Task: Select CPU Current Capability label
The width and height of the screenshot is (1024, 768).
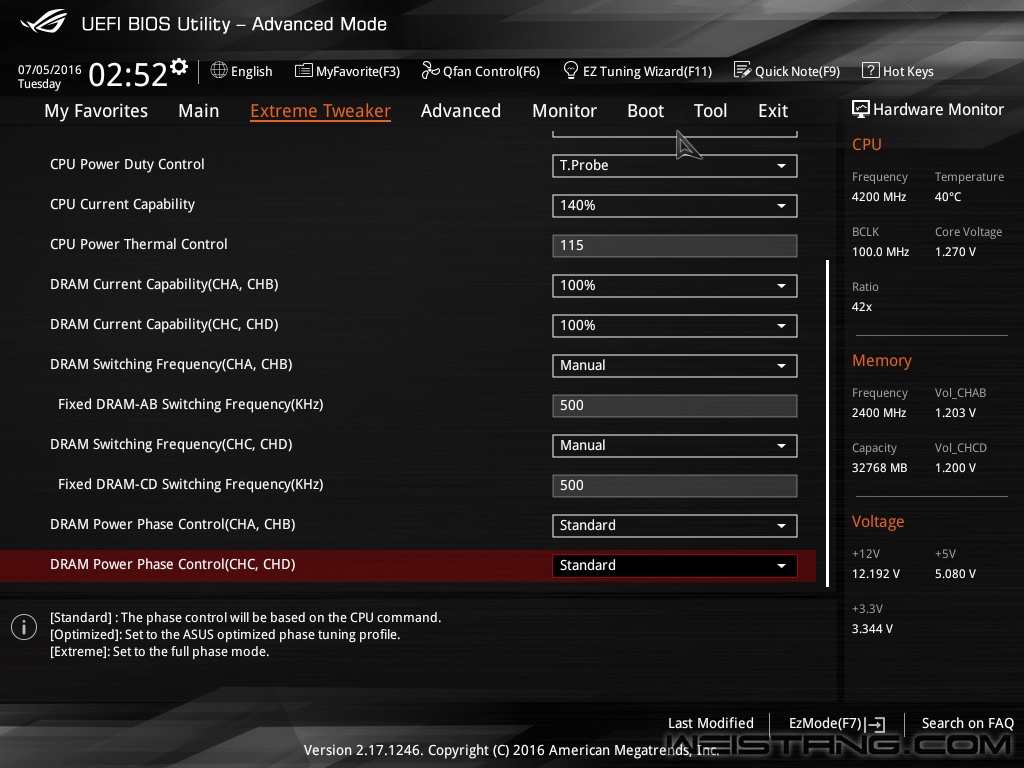Action: pyautogui.click(x=122, y=204)
